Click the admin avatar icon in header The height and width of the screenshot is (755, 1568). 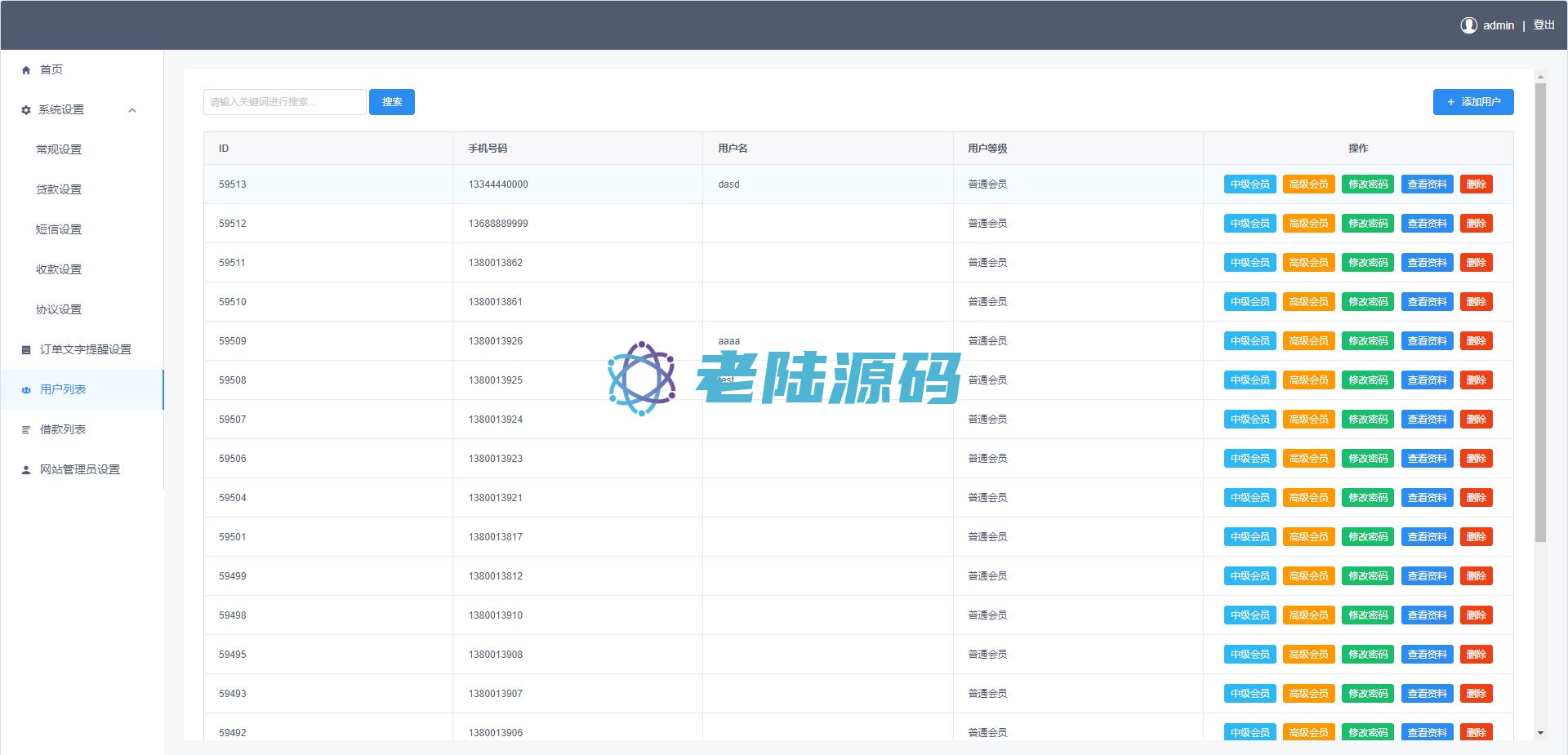point(1468,25)
